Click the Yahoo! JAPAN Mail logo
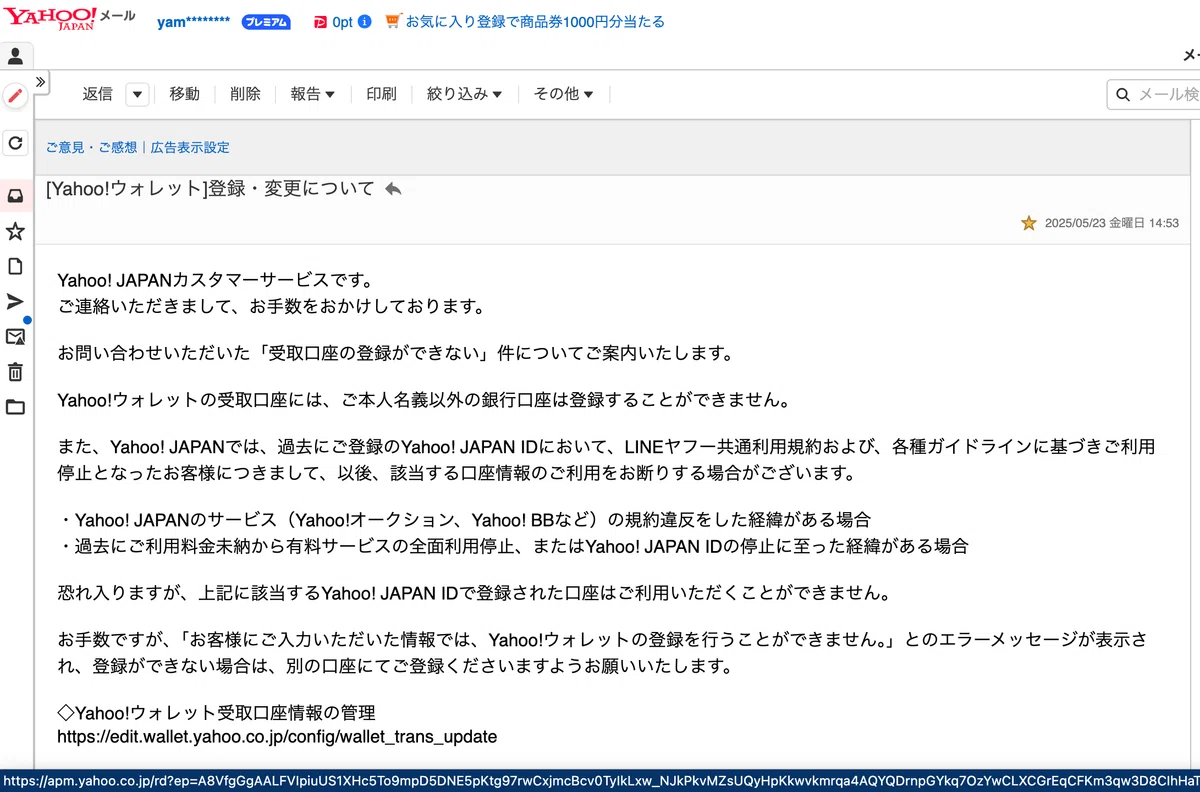Image resolution: width=1200 pixels, height=792 pixels. (x=69, y=18)
